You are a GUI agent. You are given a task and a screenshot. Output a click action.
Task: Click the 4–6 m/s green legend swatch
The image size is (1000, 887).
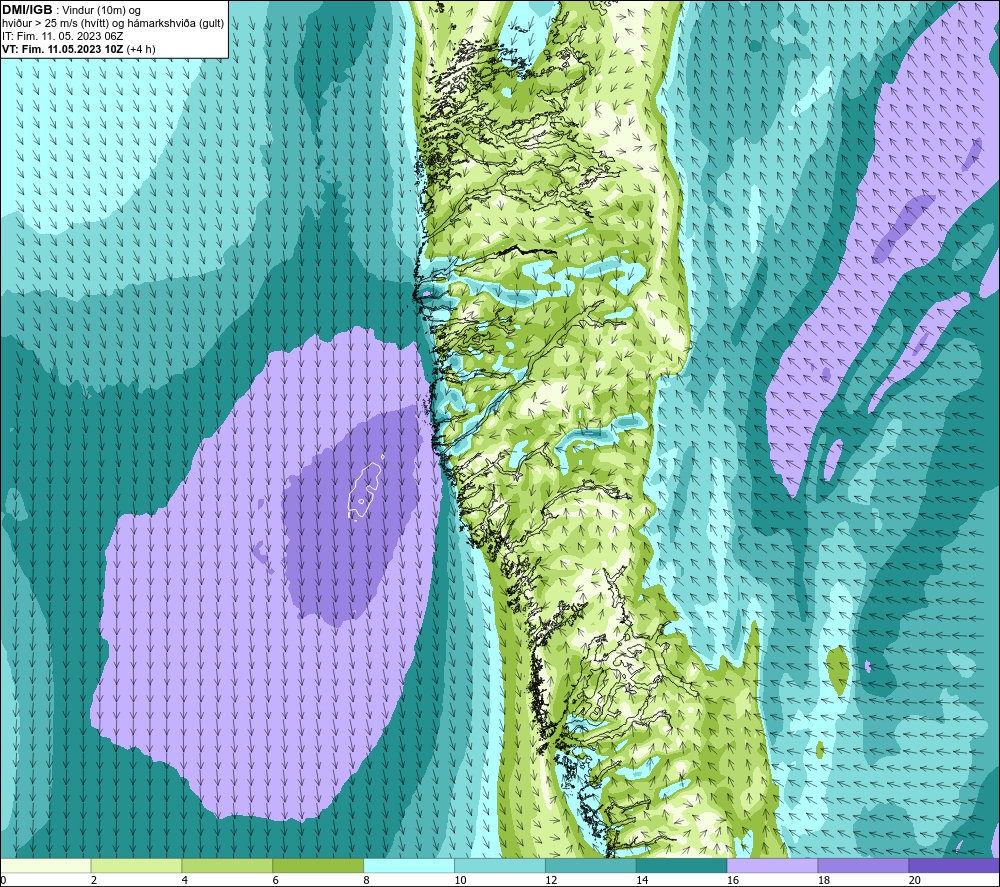pyautogui.click(x=227, y=865)
